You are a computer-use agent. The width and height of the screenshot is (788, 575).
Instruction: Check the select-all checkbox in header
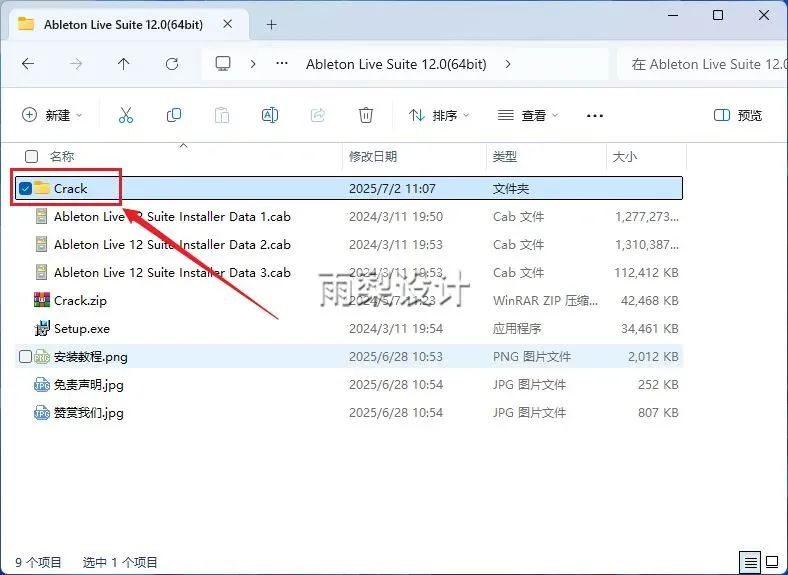click(31, 156)
